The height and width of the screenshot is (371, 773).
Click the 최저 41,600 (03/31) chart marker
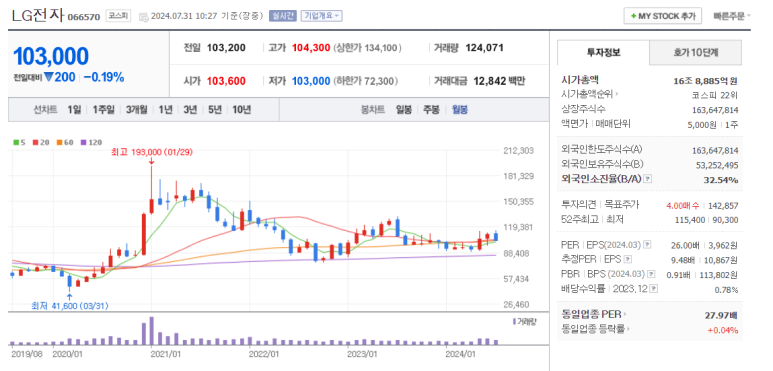70,306
